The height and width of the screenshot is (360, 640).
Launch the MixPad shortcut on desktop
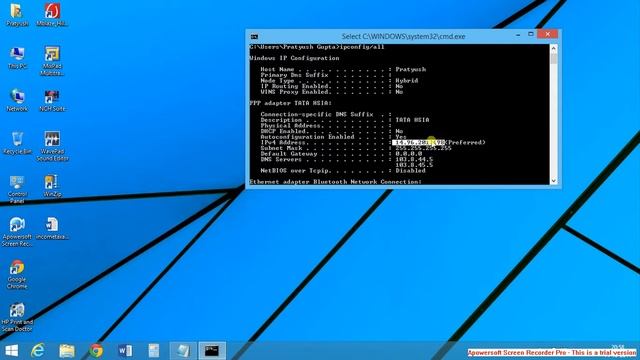click(x=52, y=61)
